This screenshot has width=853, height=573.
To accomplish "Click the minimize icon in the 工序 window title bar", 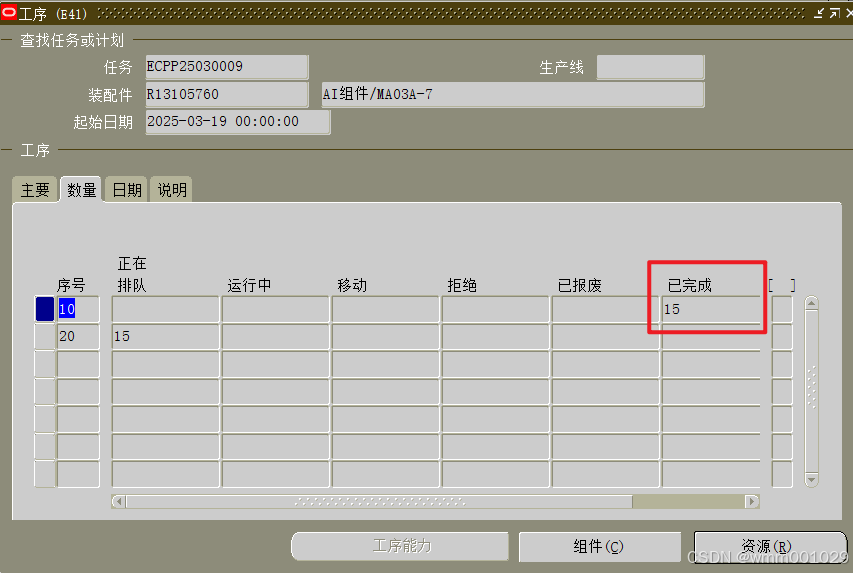I will [x=819, y=13].
